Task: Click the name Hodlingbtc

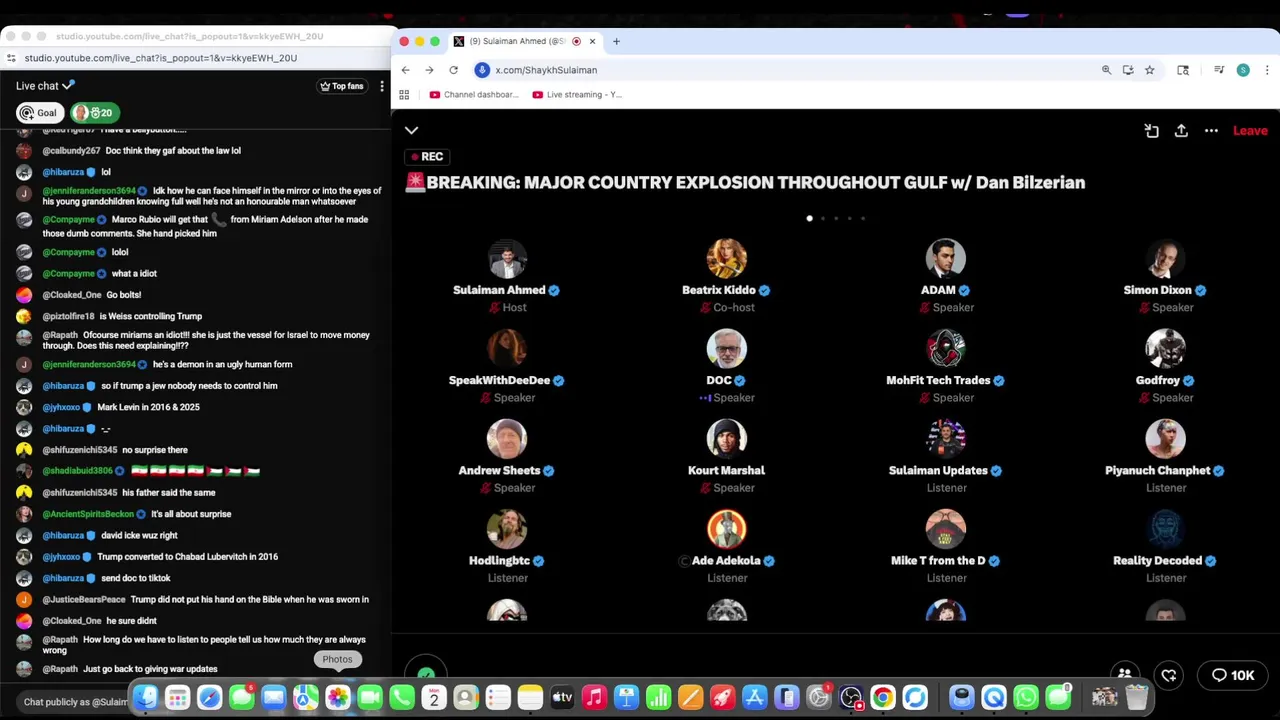Action: point(499,560)
